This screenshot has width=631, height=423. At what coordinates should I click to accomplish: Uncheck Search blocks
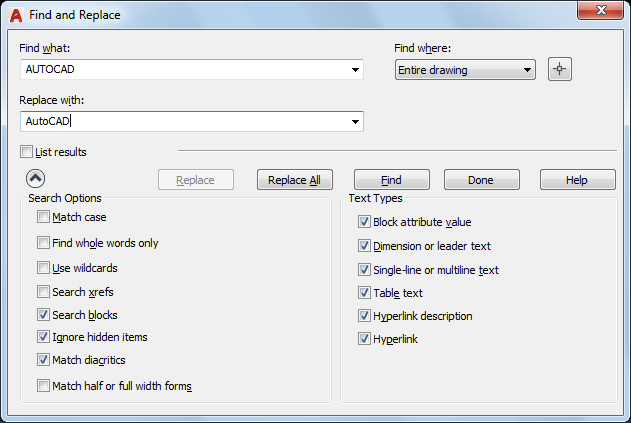tap(43, 314)
